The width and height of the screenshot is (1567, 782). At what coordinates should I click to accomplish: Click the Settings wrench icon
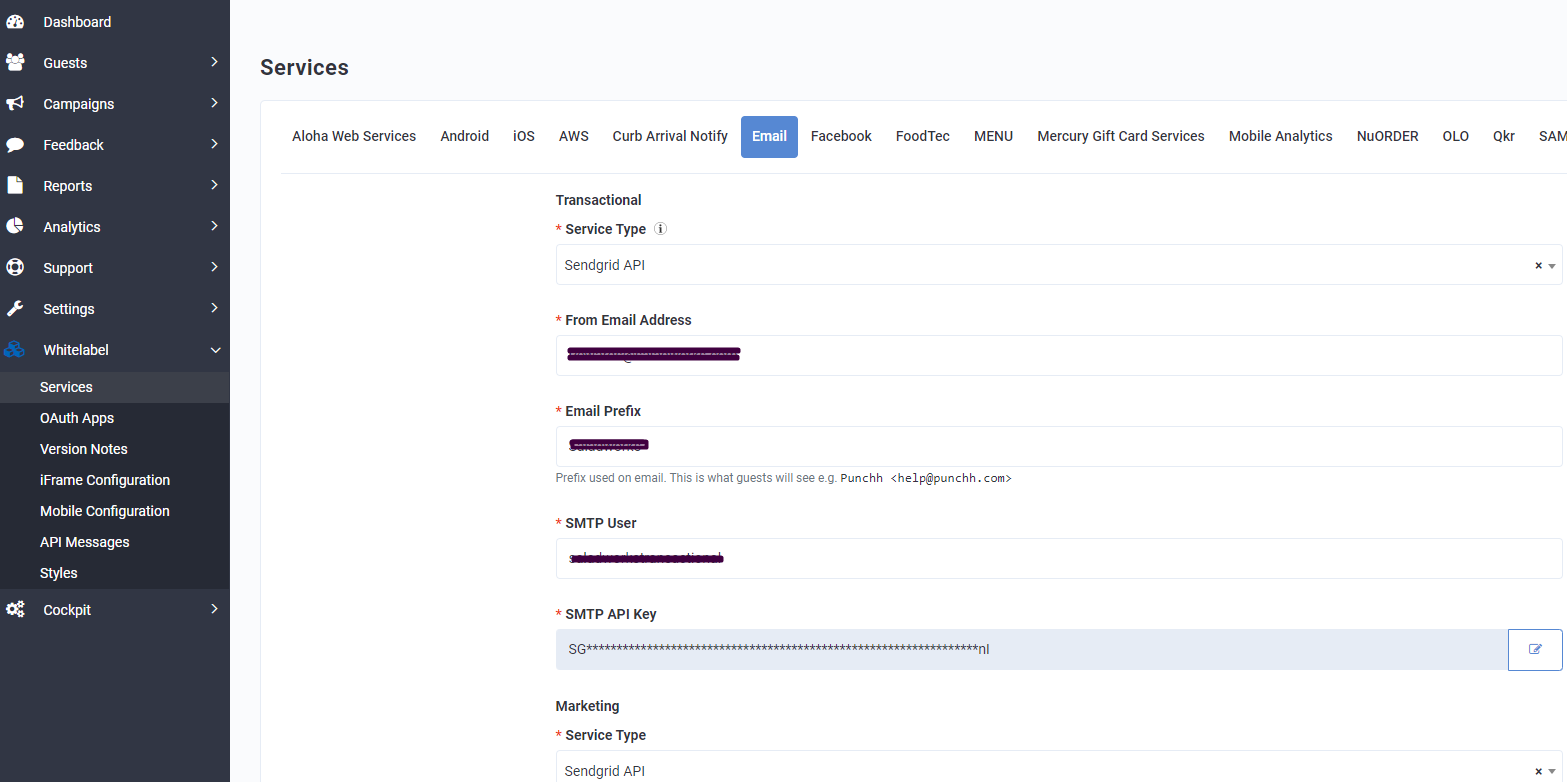pos(15,309)
